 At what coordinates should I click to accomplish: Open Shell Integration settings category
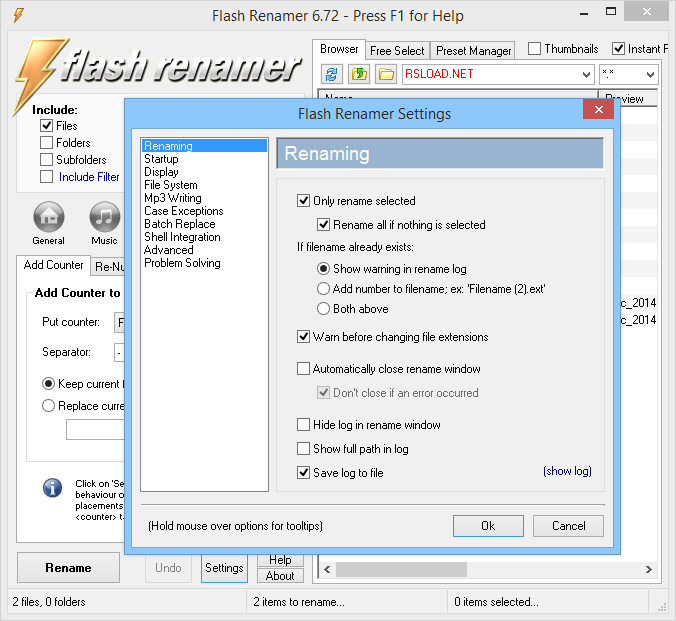[x=182, y=236]
